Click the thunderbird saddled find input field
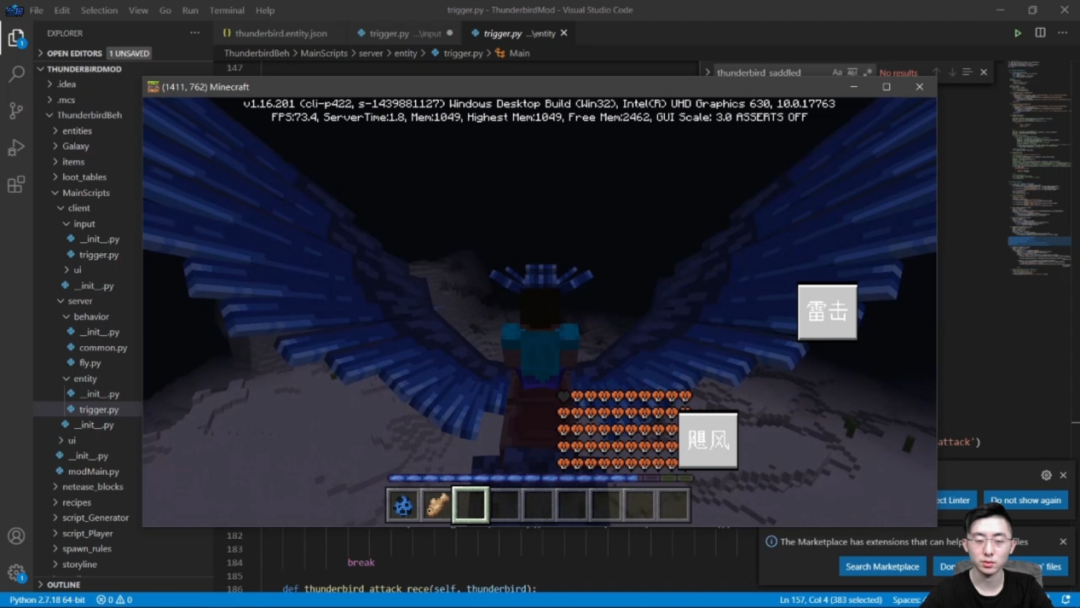Viewport: 1080px width, 608px height. coord(771,72)
